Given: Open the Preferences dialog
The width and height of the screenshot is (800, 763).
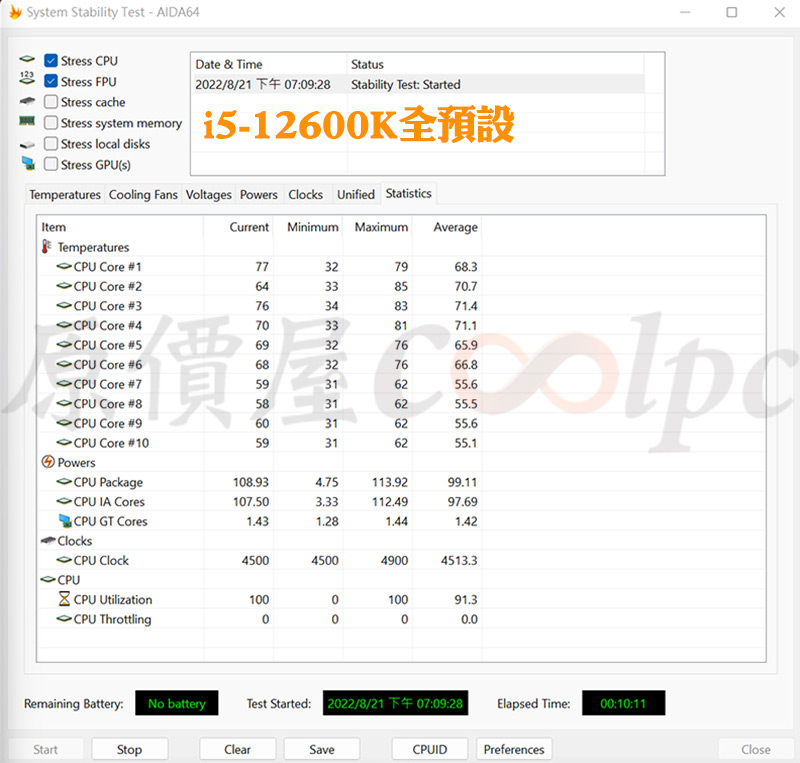Looking at the screenshot, I should coord(514,749).
